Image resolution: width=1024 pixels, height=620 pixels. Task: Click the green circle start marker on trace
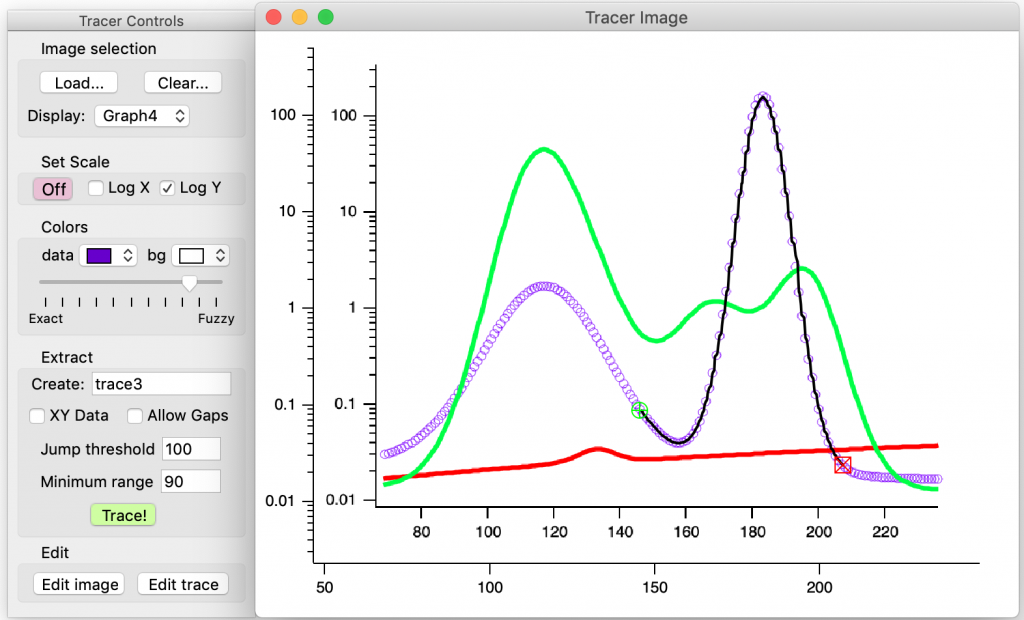pyautogui.click(x=640, y=410)
